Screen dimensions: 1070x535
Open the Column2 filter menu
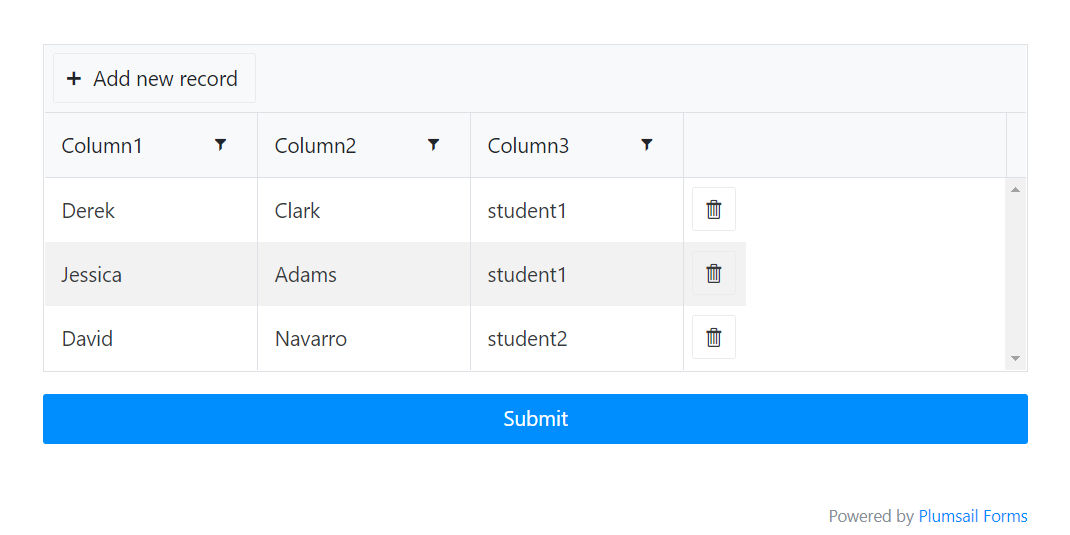433,145
